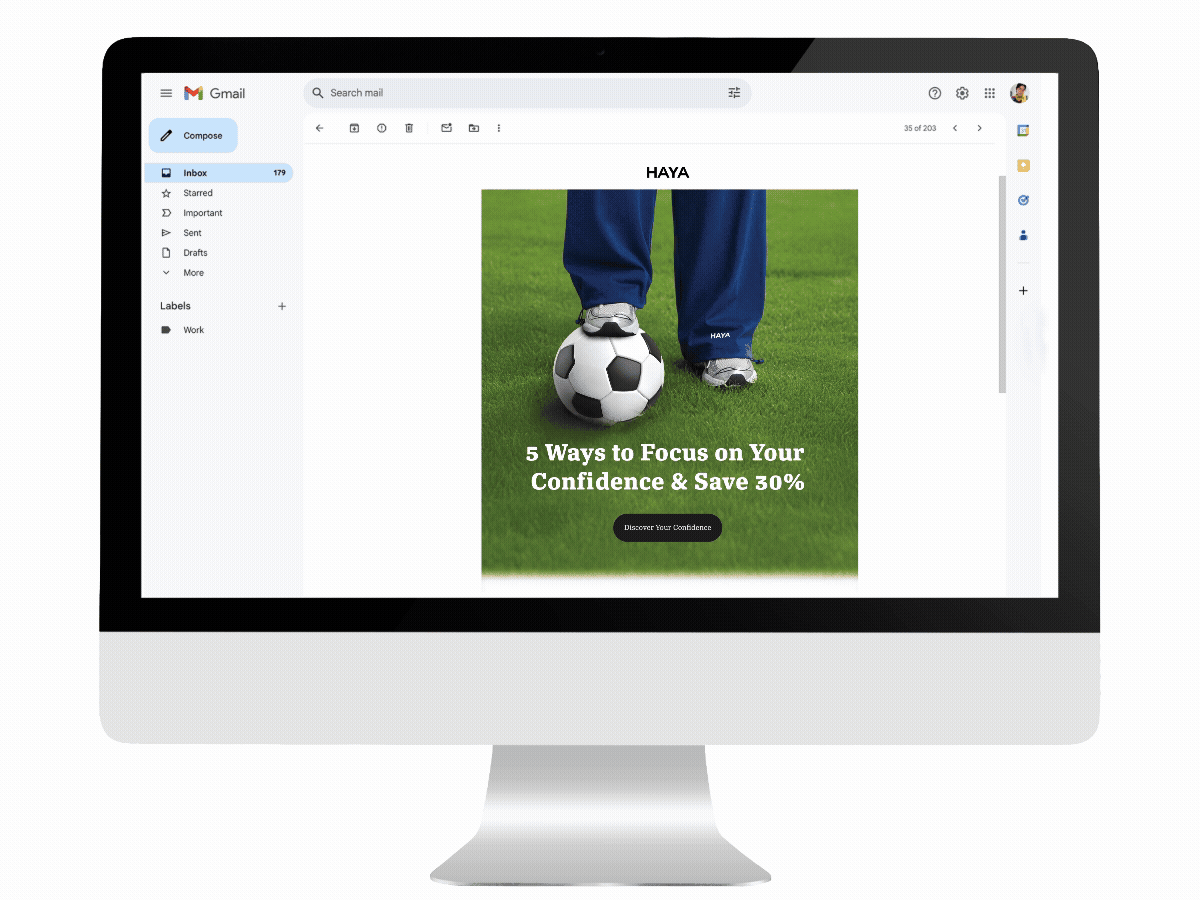
Task: Open Google Calendar side panel
Action: tap(1023, 130)
